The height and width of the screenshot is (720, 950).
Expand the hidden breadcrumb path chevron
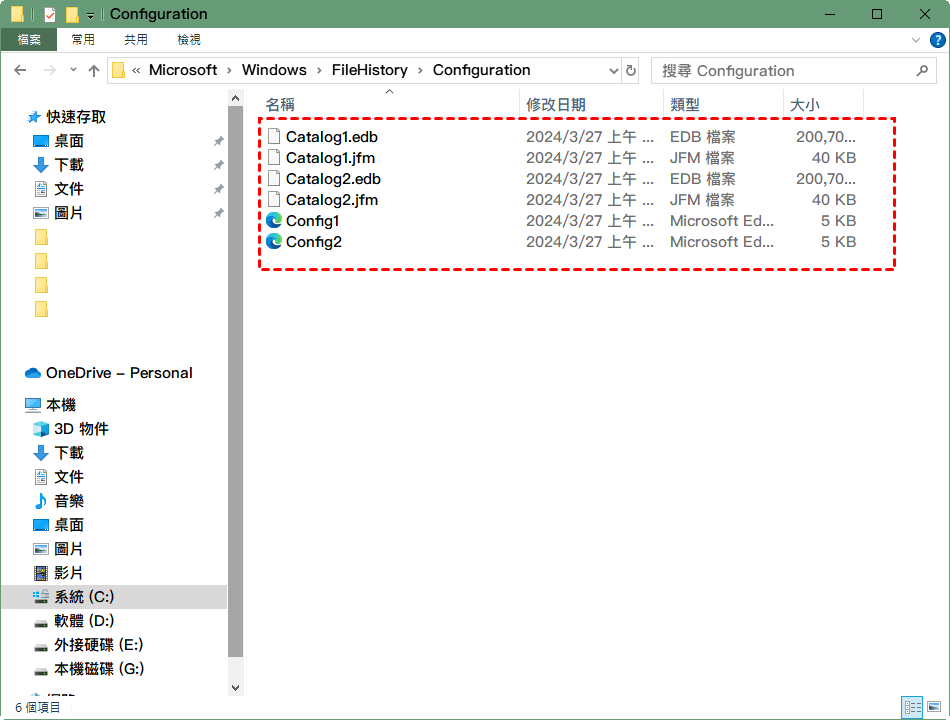136,70
